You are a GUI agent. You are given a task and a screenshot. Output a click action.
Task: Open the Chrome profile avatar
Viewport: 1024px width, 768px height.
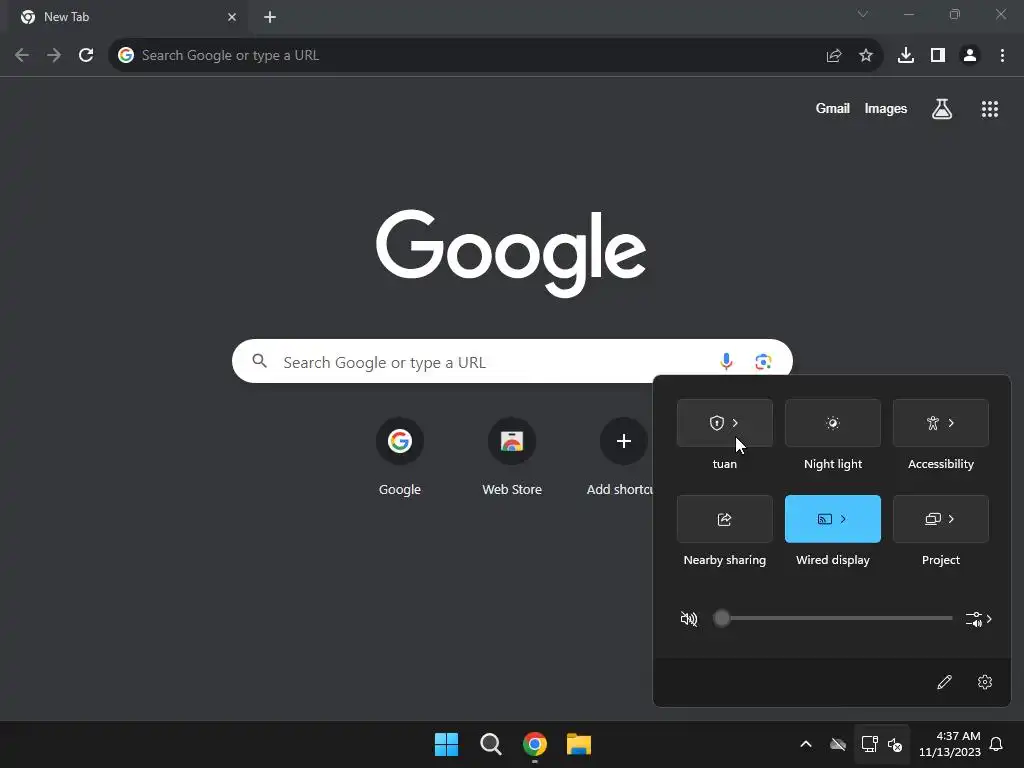[970, 56]
